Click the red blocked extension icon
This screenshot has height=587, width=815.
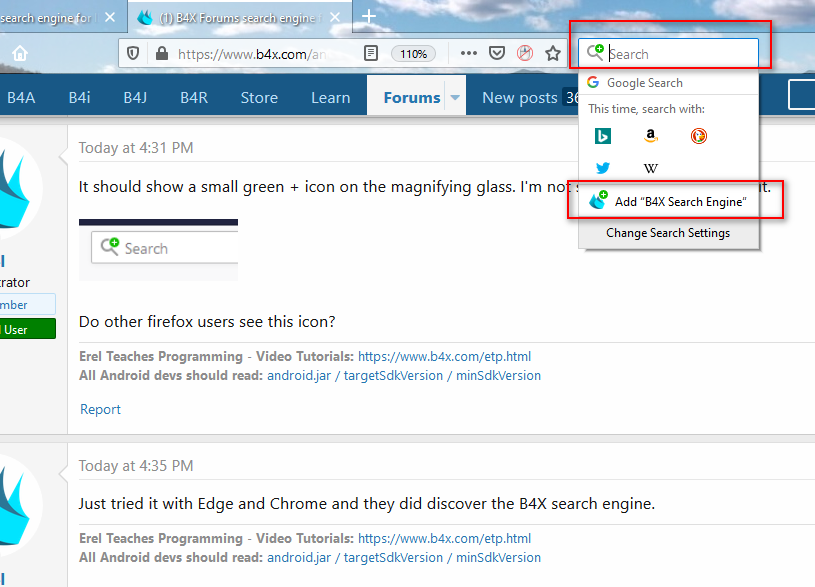point(525,53)
